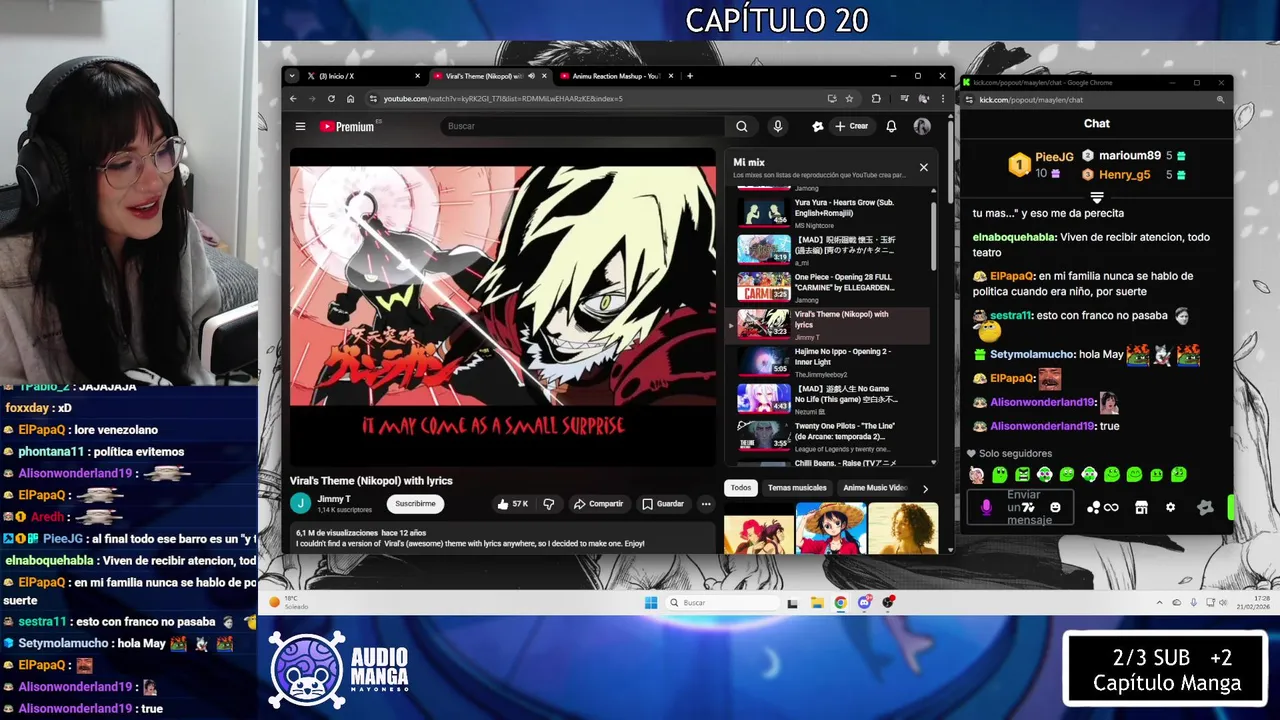Click the YouTube search magnifier button
Viewport: 1280px width, 720px height.
(741, 126)
